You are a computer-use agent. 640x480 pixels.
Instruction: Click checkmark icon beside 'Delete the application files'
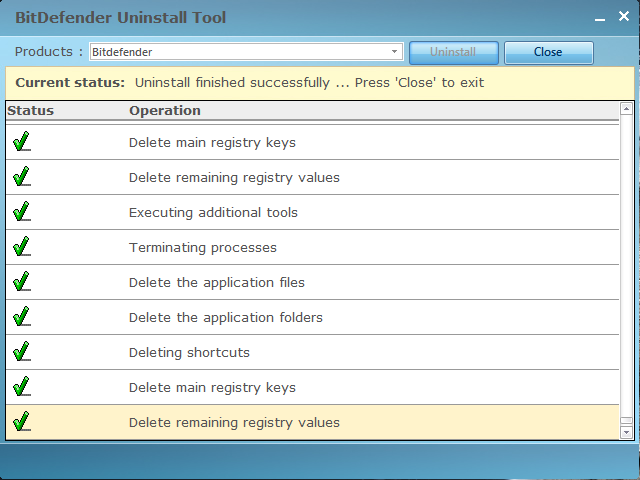[x=22, y=282]
